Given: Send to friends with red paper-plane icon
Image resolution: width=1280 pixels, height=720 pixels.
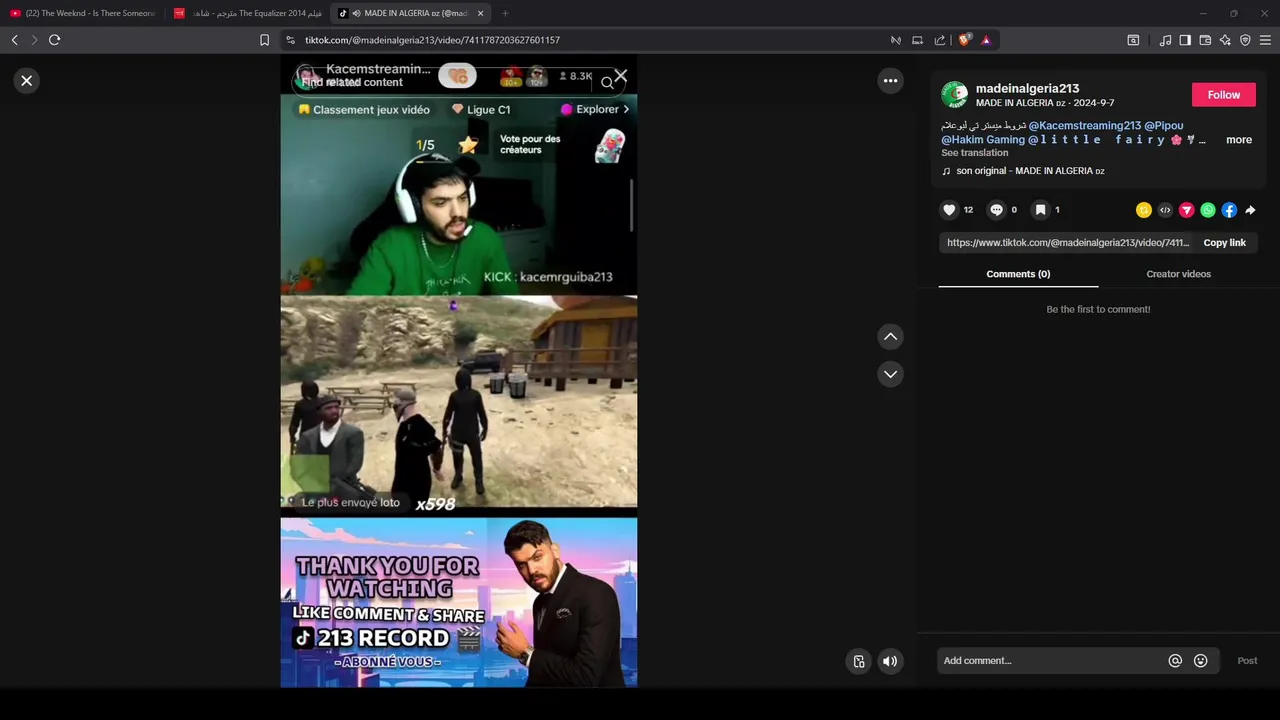Looking at the screenshot, I should pyautogui.click(x=1186, y=210).
